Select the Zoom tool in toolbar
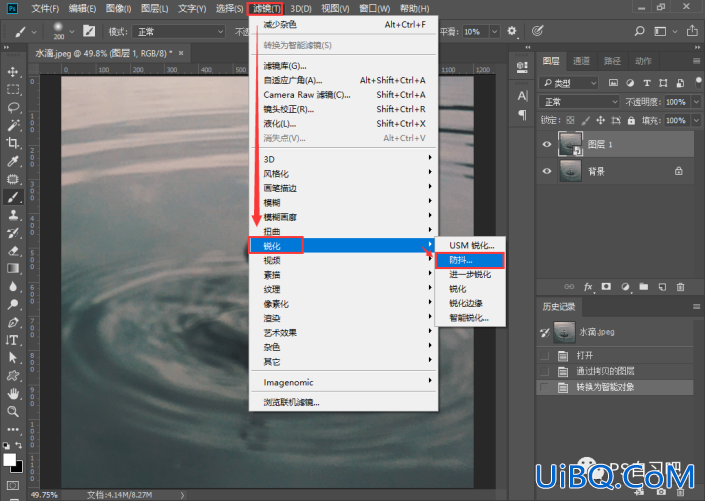 coord(13,412)
